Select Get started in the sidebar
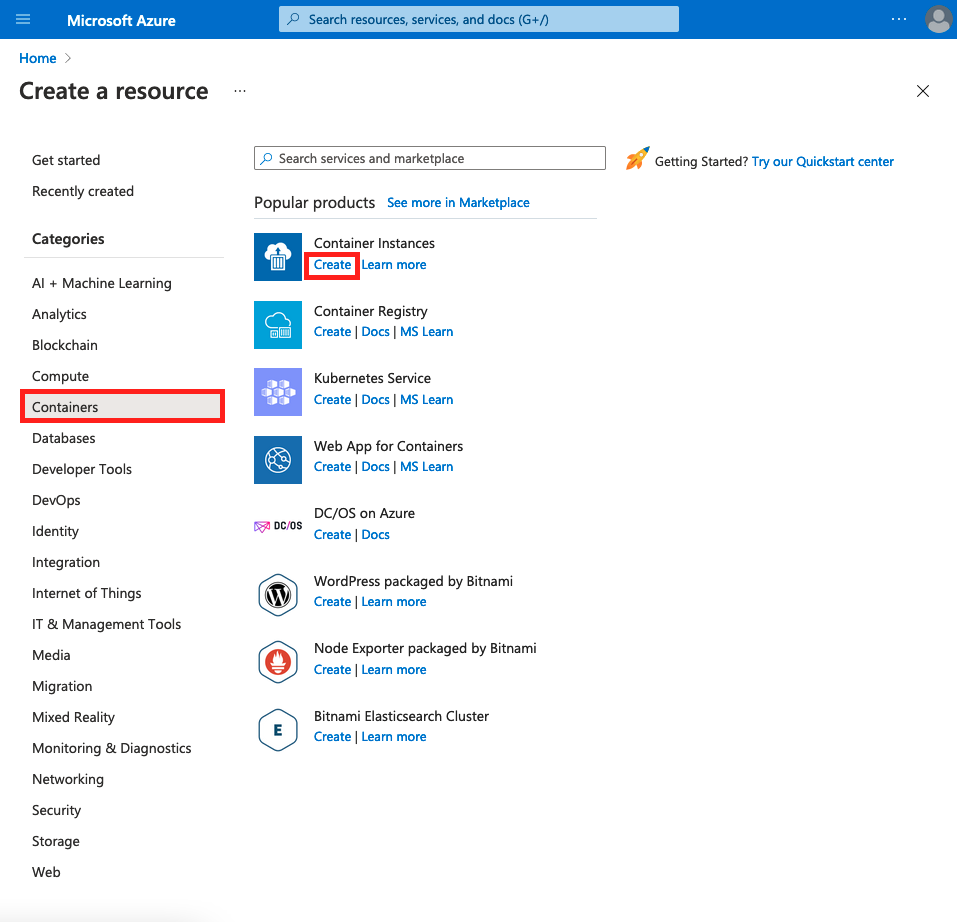This screenshot has width=957, height=922. tap(66, 160)
